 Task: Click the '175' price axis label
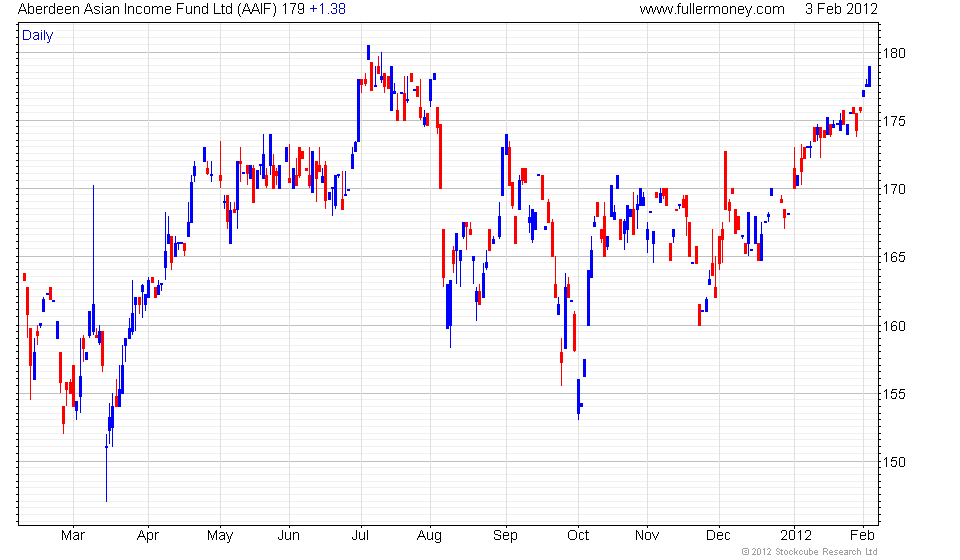[x=893, y=121]
